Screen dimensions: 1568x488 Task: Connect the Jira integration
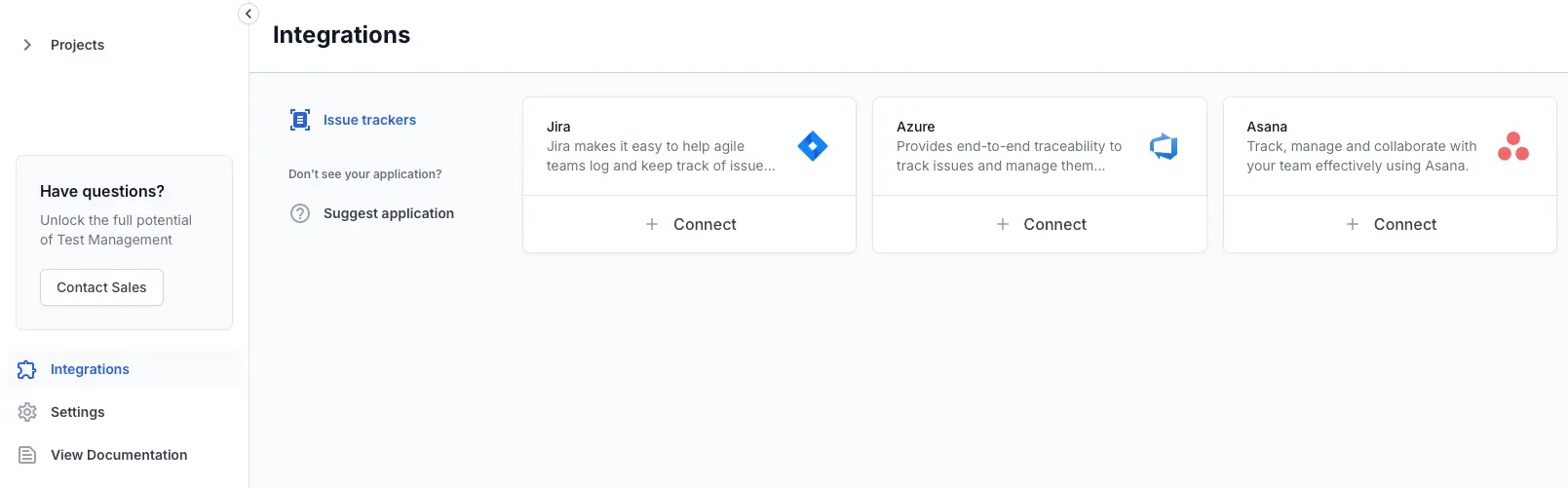coord(690,224)
